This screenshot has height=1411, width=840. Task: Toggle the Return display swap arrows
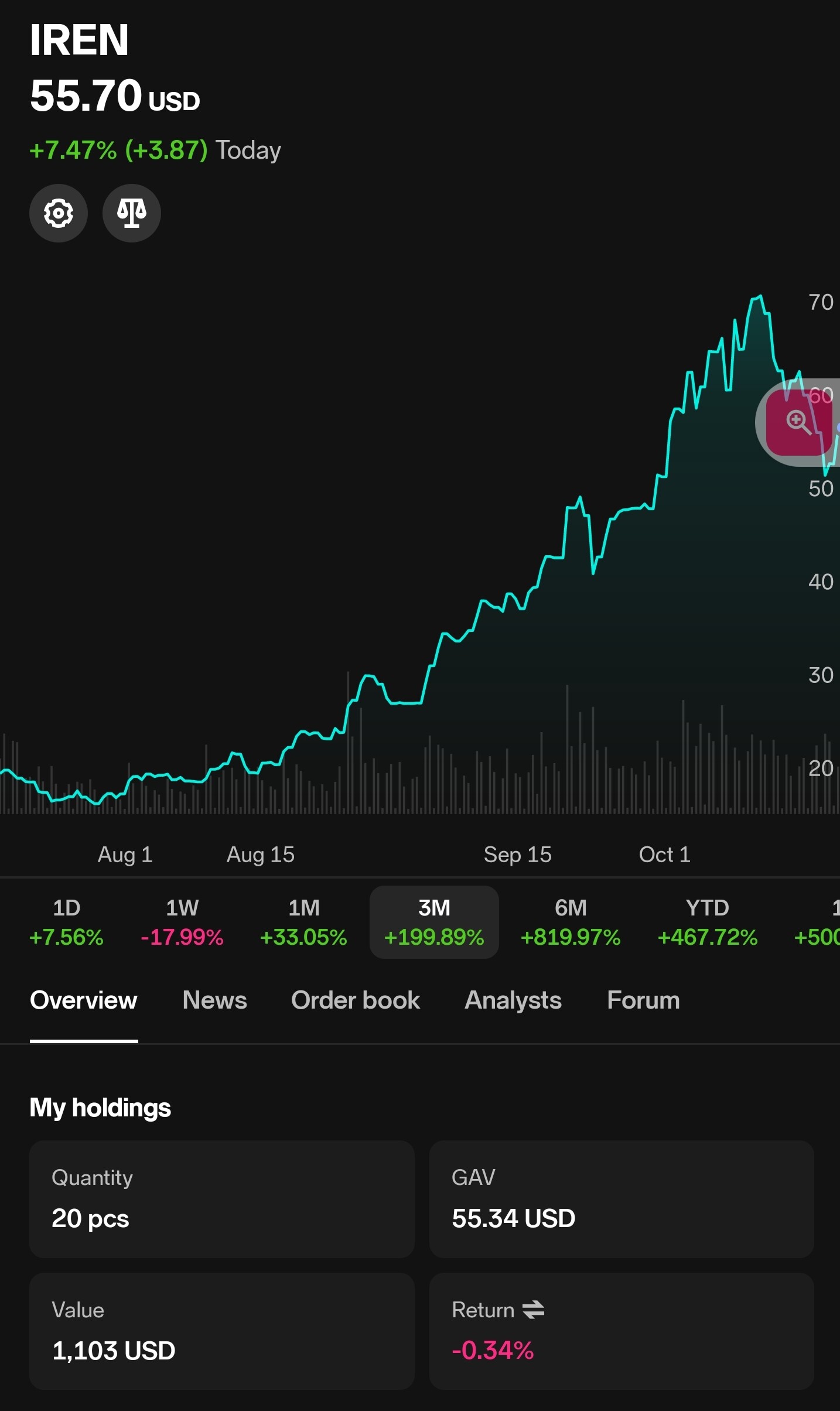point(533,1310)
